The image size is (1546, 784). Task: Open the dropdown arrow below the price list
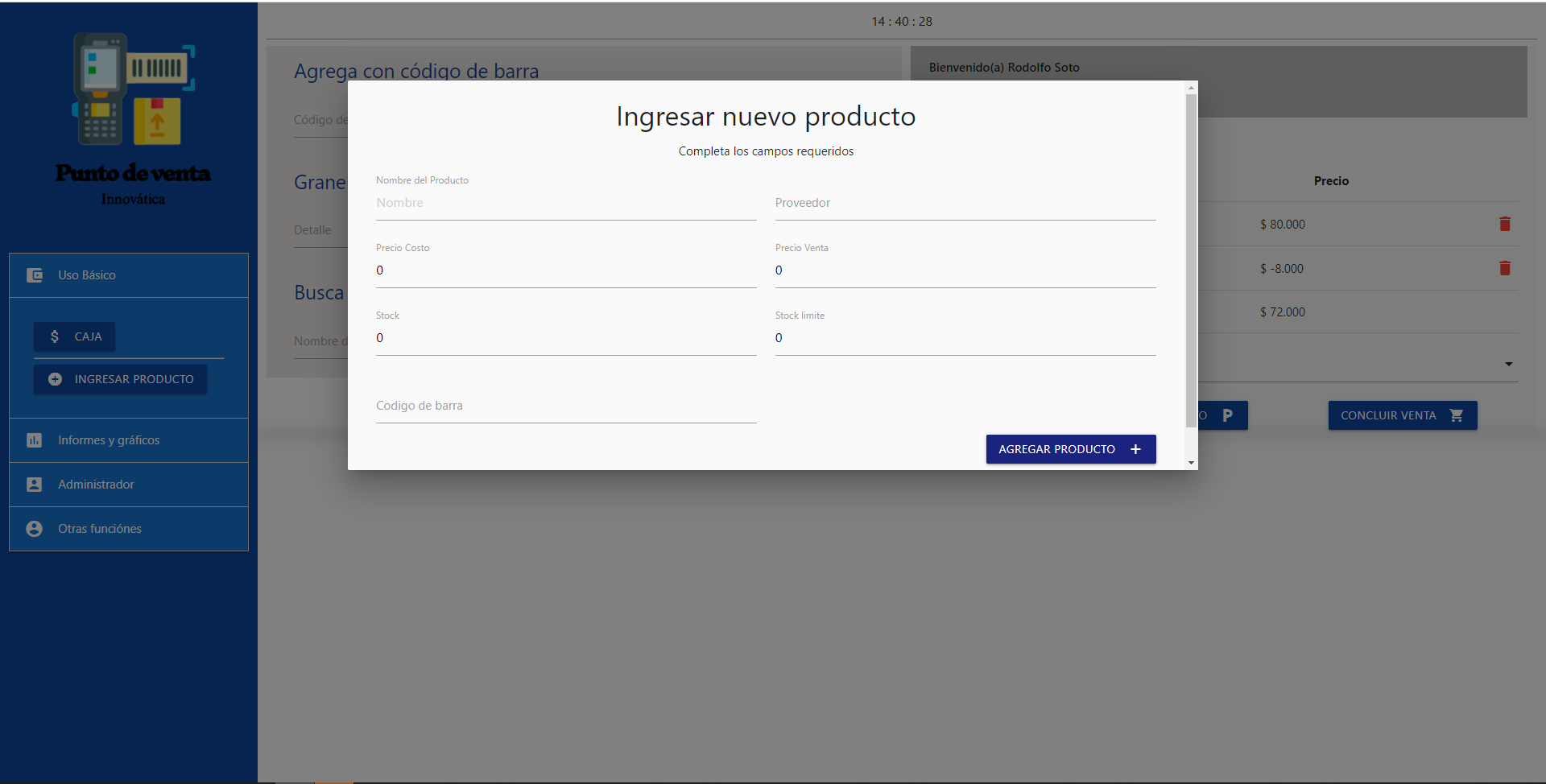click(x=1508, y=364)
